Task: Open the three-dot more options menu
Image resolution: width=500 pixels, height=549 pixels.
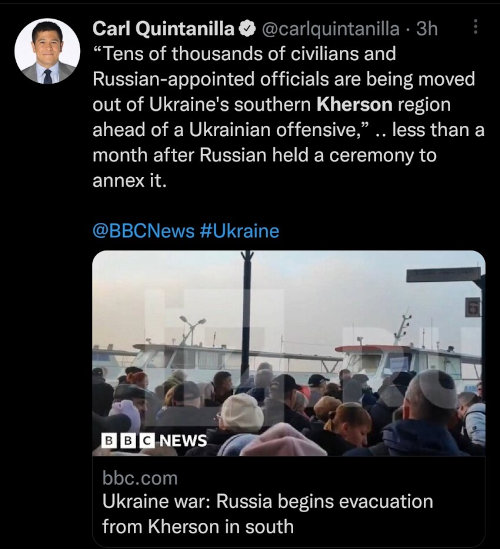Action: [x=475, y=27]
